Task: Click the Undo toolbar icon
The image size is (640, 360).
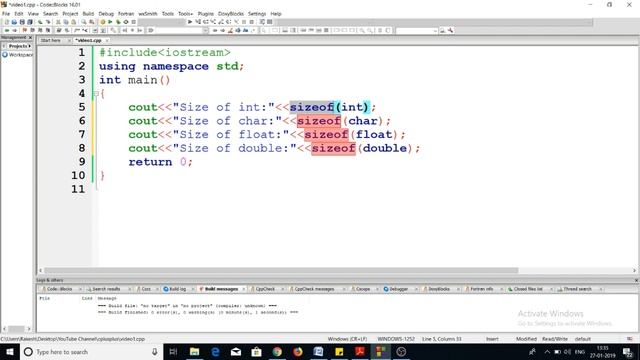Action: (x=40, y=22)
